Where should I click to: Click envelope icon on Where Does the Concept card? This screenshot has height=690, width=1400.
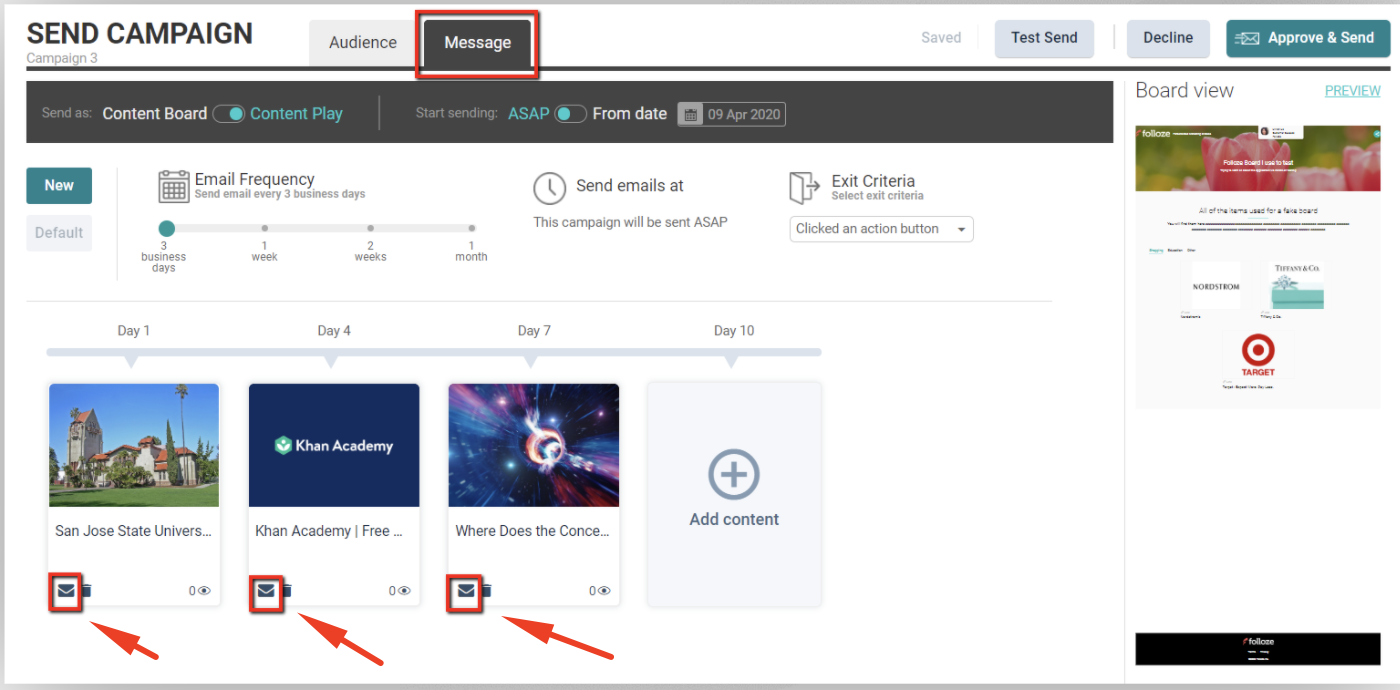tap(466, 590)
